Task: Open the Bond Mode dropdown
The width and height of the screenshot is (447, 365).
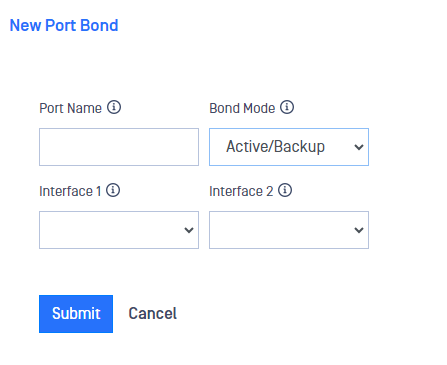Action: [289, 147]
